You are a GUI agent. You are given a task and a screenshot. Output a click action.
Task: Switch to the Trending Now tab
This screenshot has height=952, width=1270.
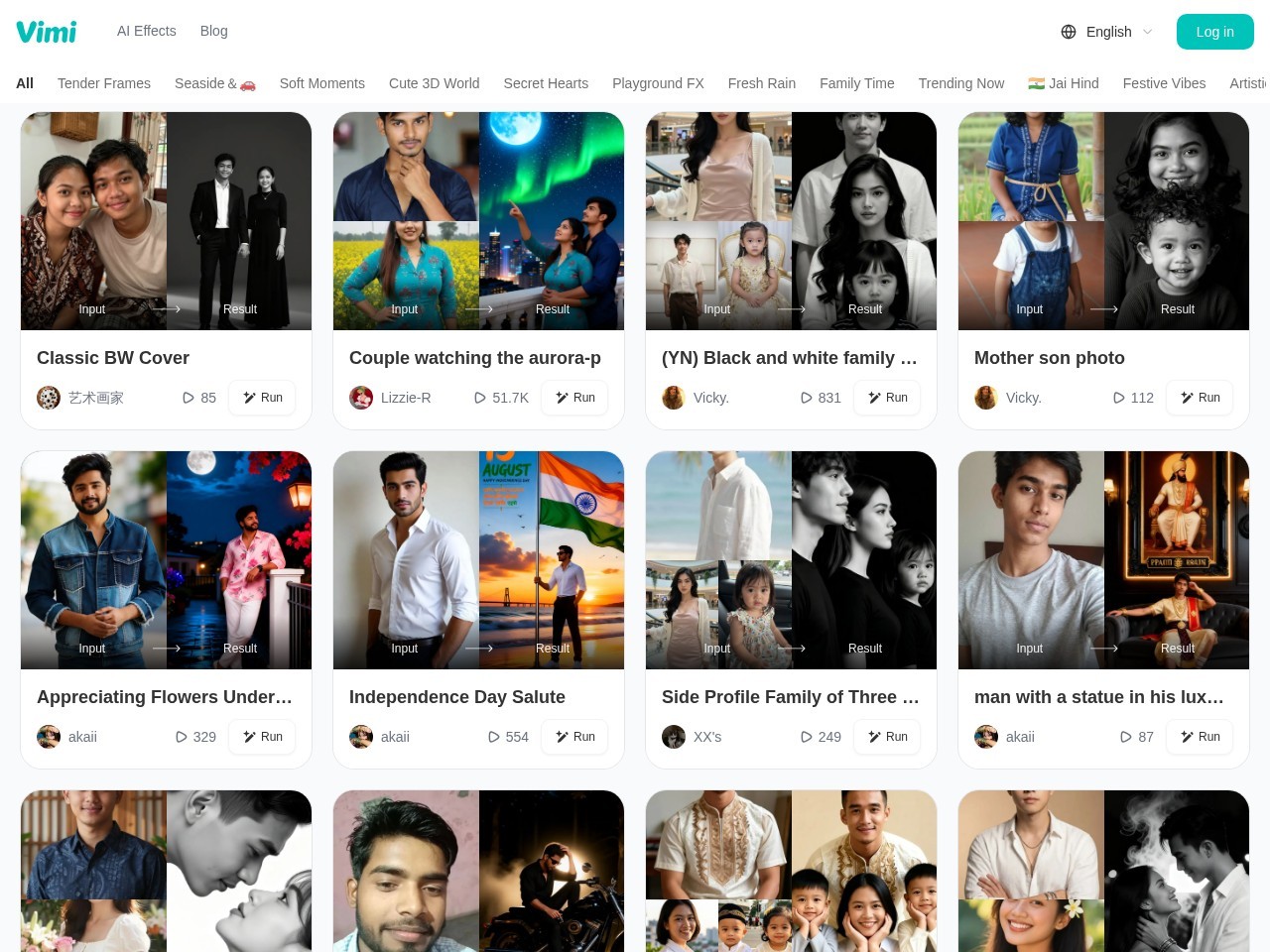point(961,83)
